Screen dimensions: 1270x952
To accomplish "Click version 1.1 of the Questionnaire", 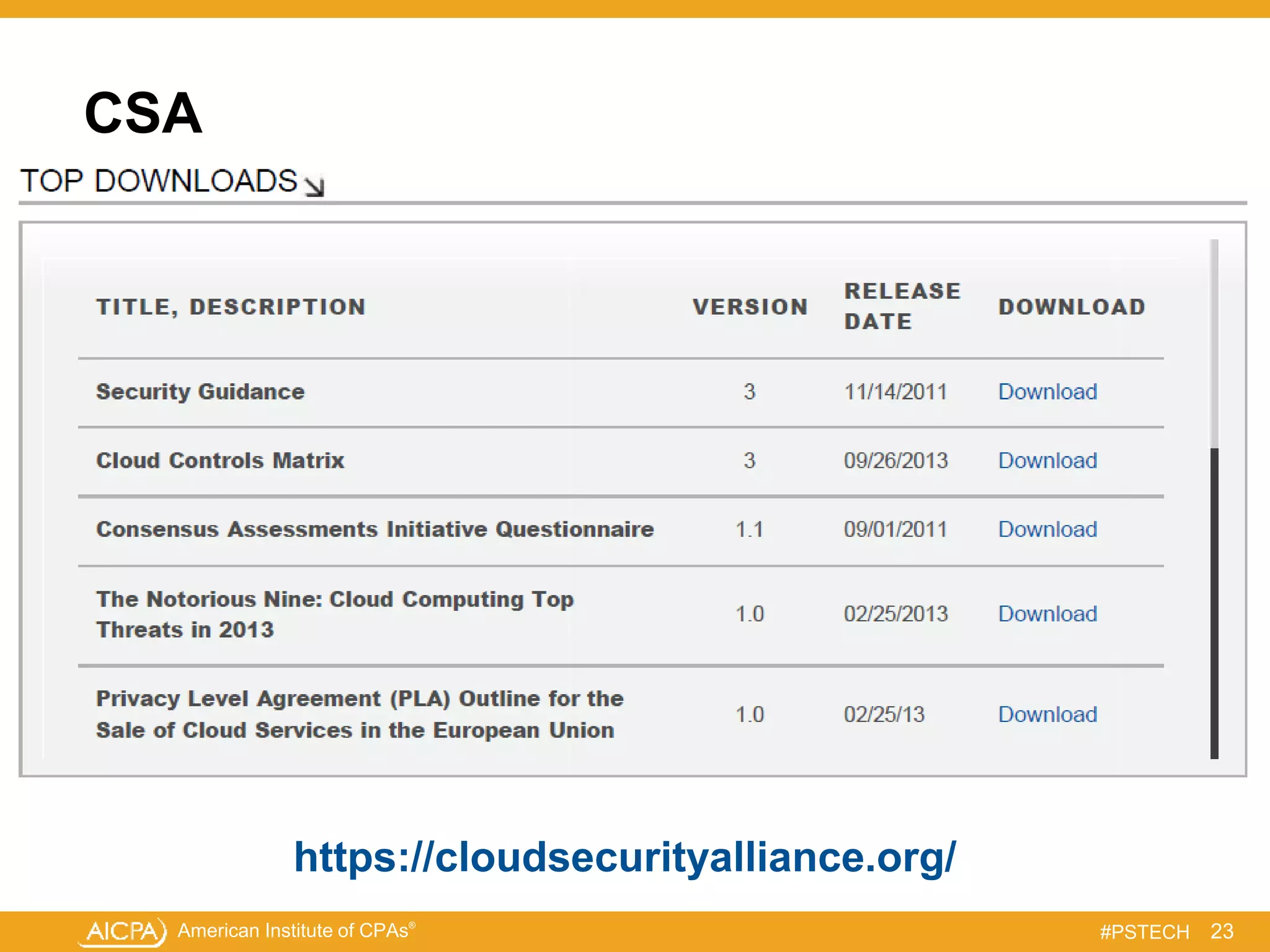I will (749, 529).
